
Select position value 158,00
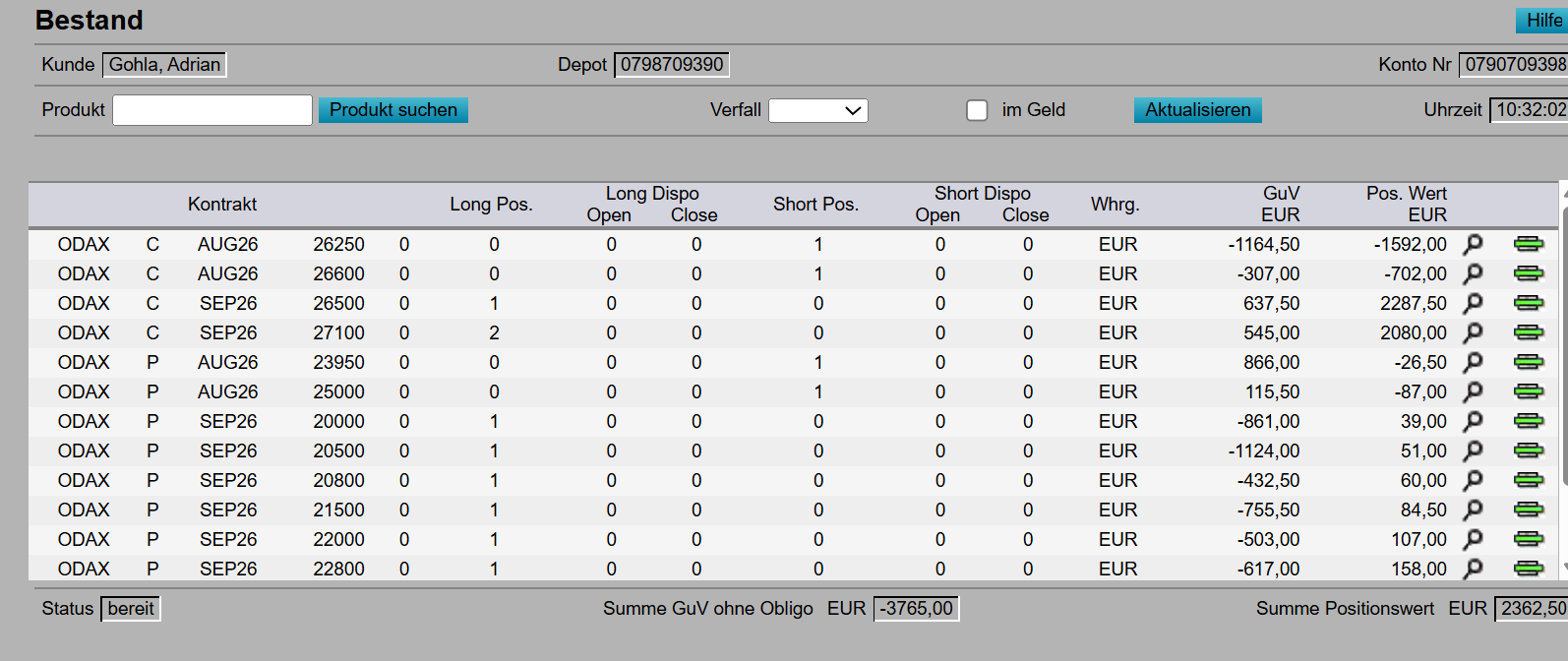(x=1418, y=569)
